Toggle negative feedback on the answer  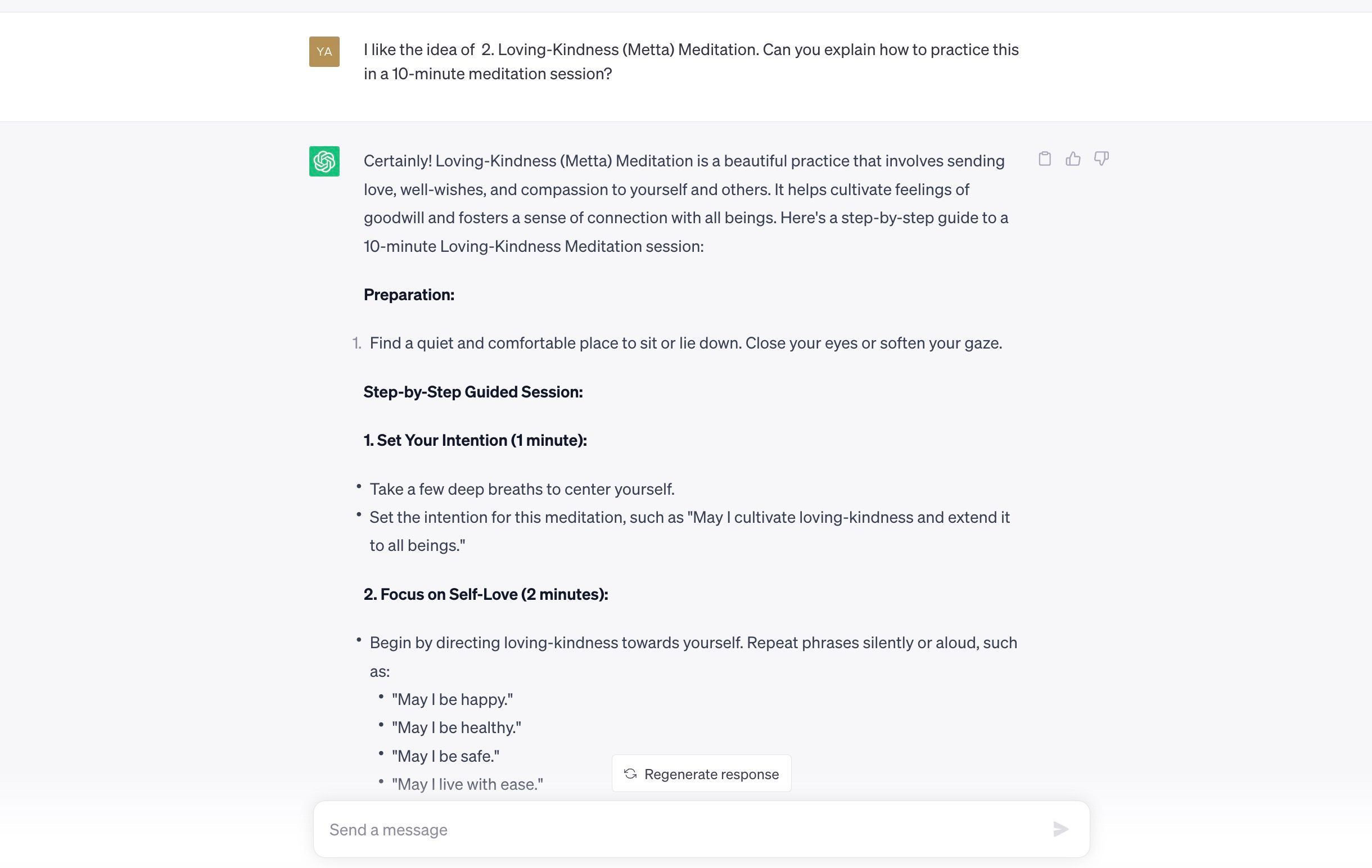pyautogui.click(x=1101, y=160)
